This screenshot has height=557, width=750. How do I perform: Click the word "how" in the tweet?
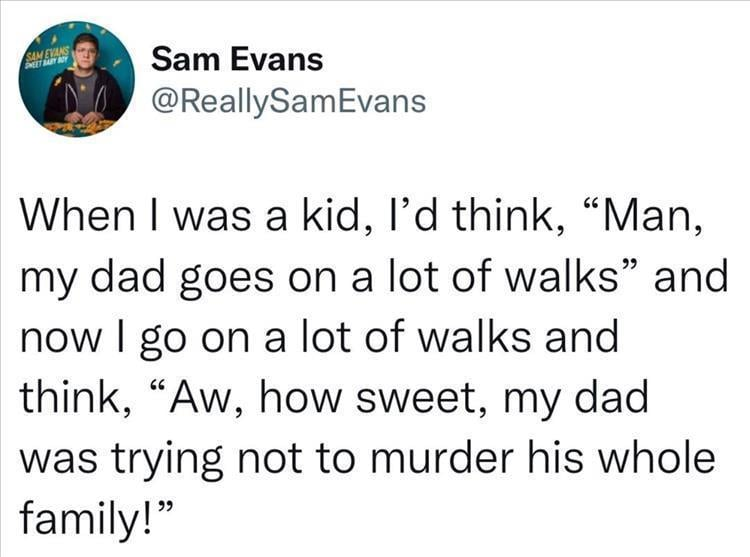click(300, 397)
